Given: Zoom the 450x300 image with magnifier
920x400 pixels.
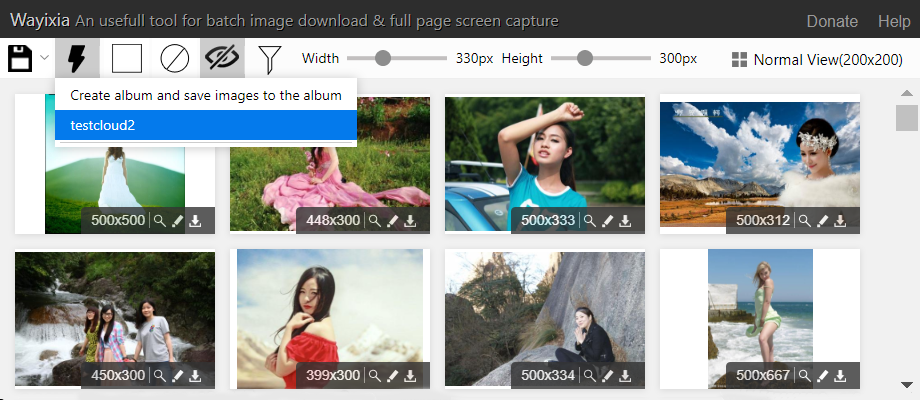Looking at the screenshot, I should [x=159, y=375].
